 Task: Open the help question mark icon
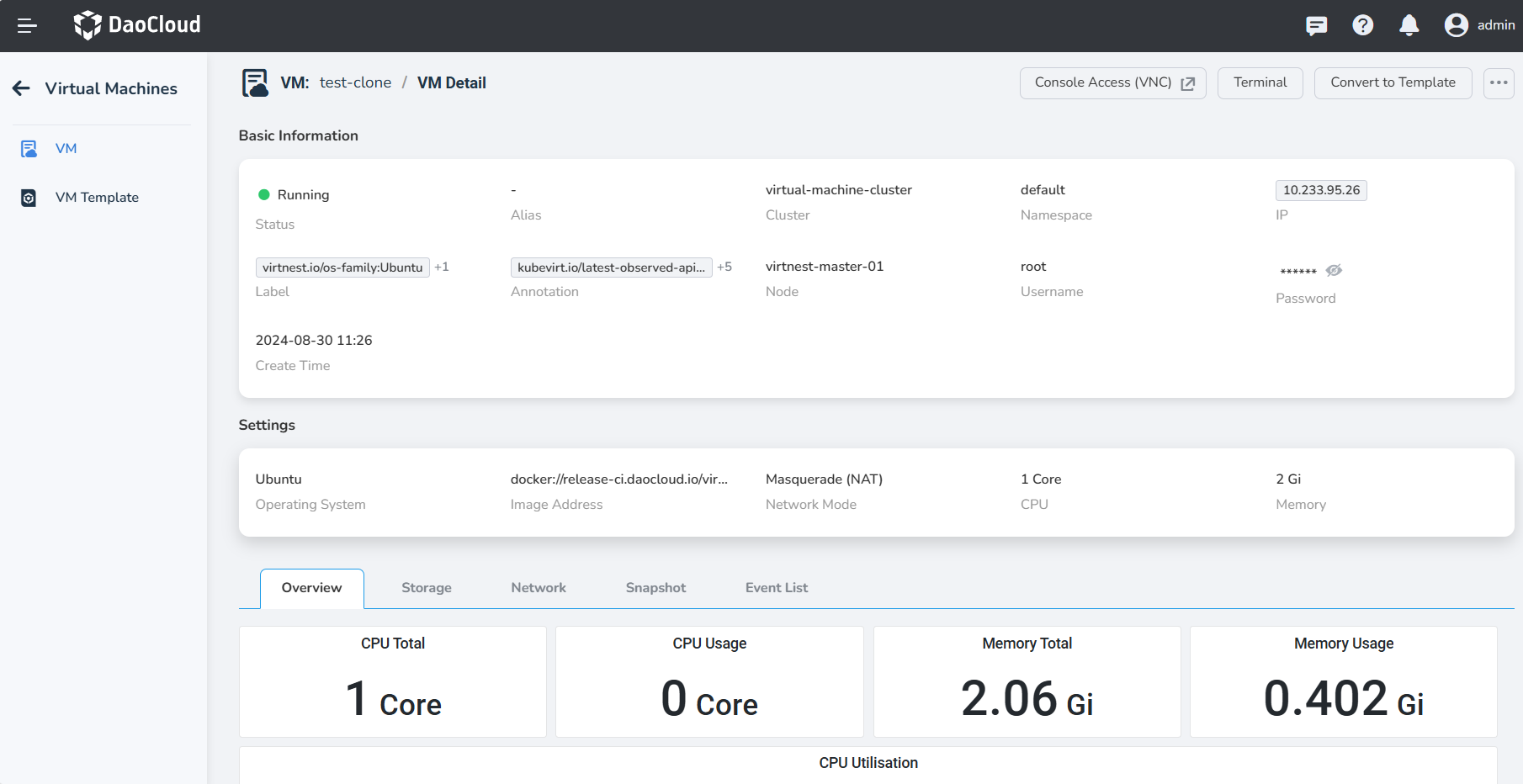[x=1362, y=26]
